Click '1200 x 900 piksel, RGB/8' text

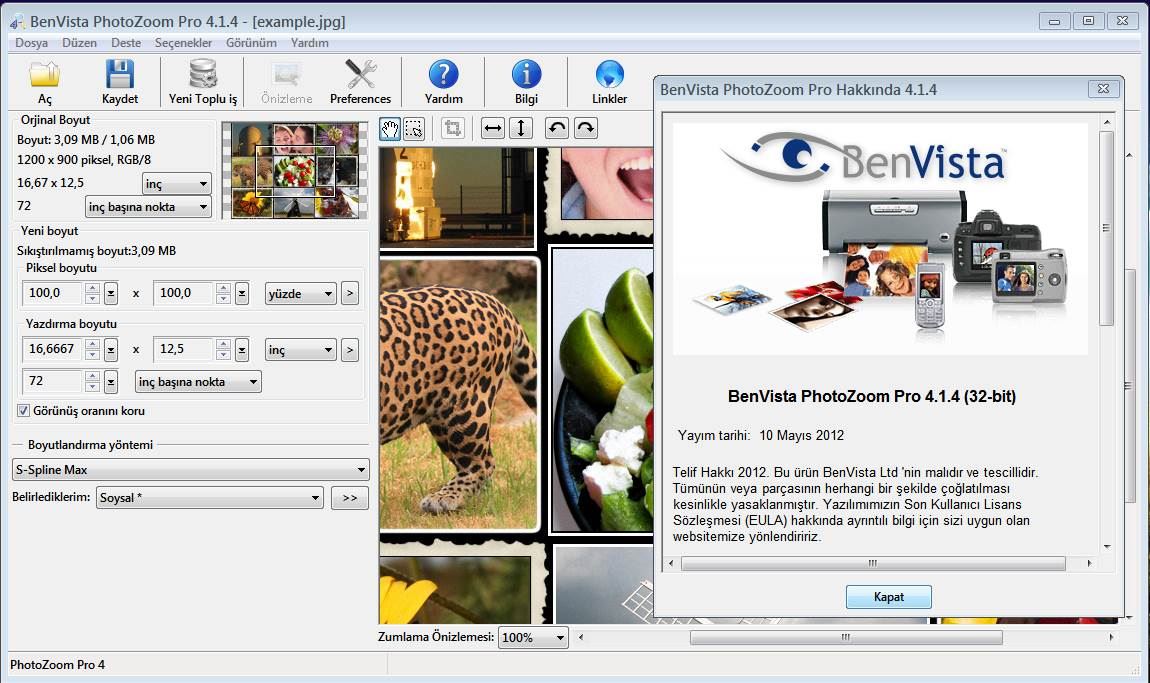point(84,160)
